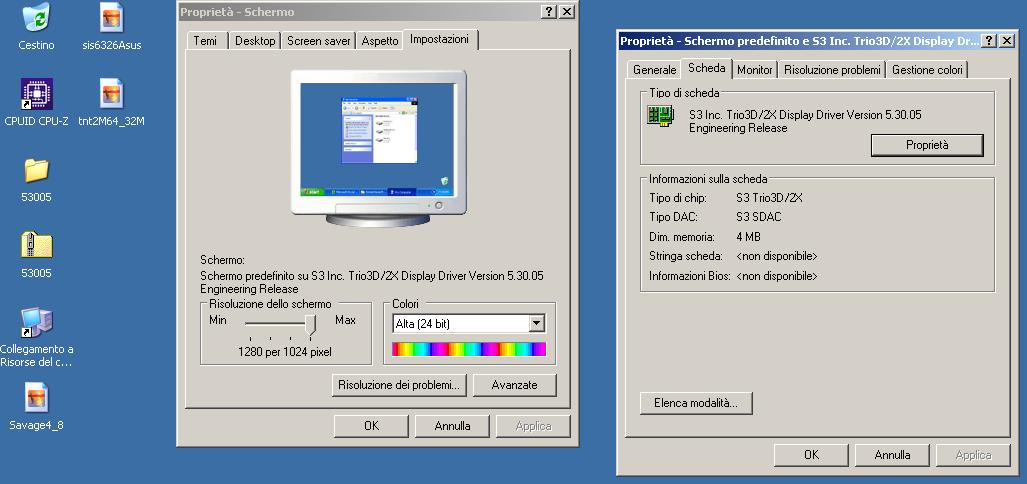Click the 'Schermo predefinito su S3 Inc.' description text

tap(372, 282)
